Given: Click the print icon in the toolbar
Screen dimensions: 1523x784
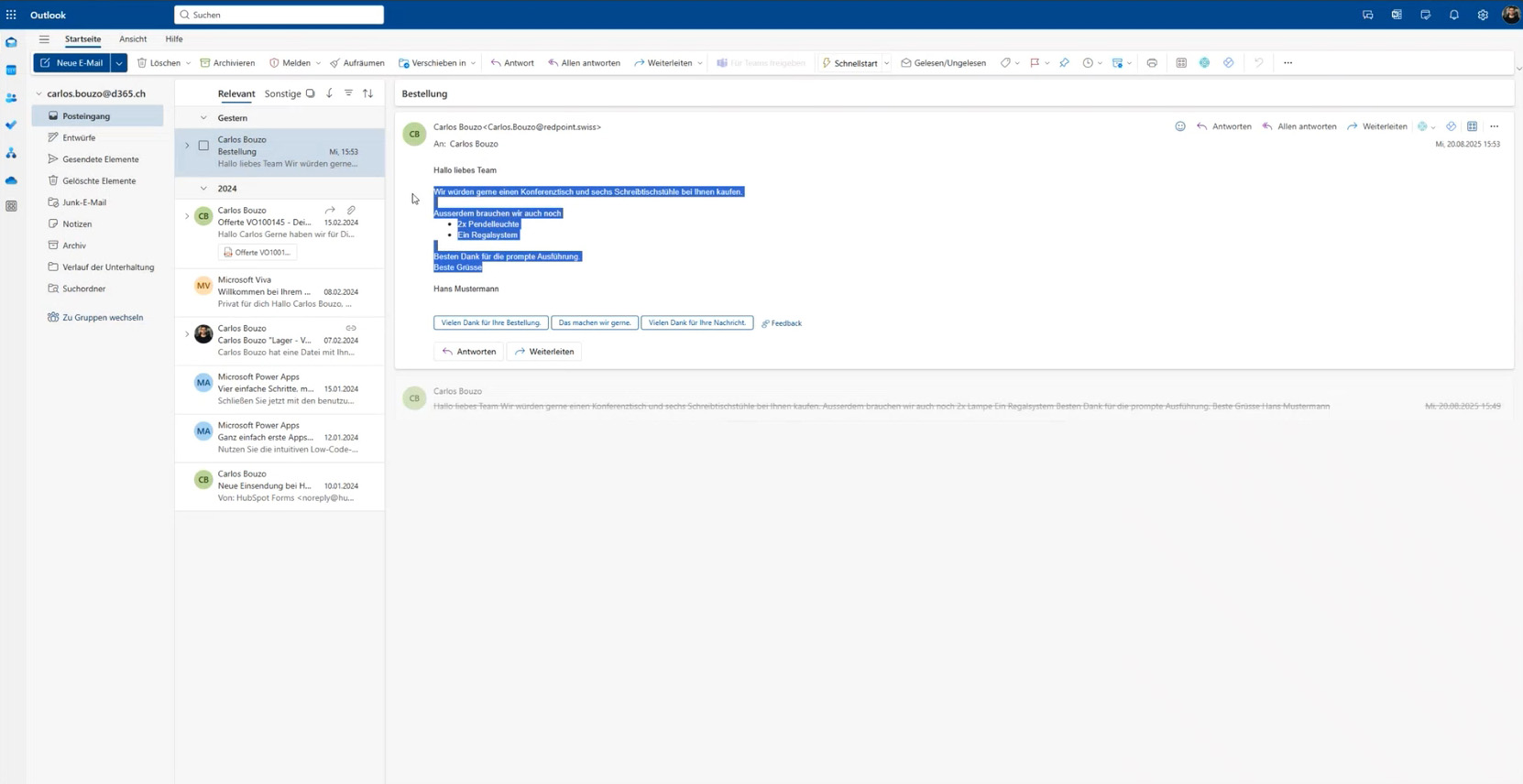Looking at the screenshot, I should tap(1152, 63).
